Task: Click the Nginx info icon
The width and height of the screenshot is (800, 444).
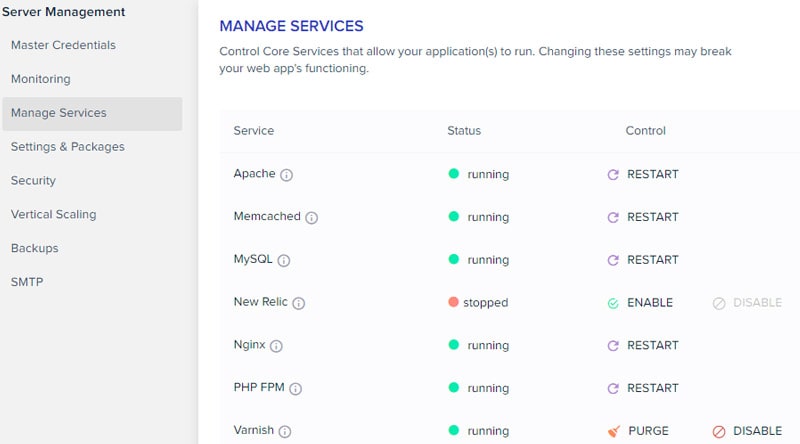Action: 276,347
